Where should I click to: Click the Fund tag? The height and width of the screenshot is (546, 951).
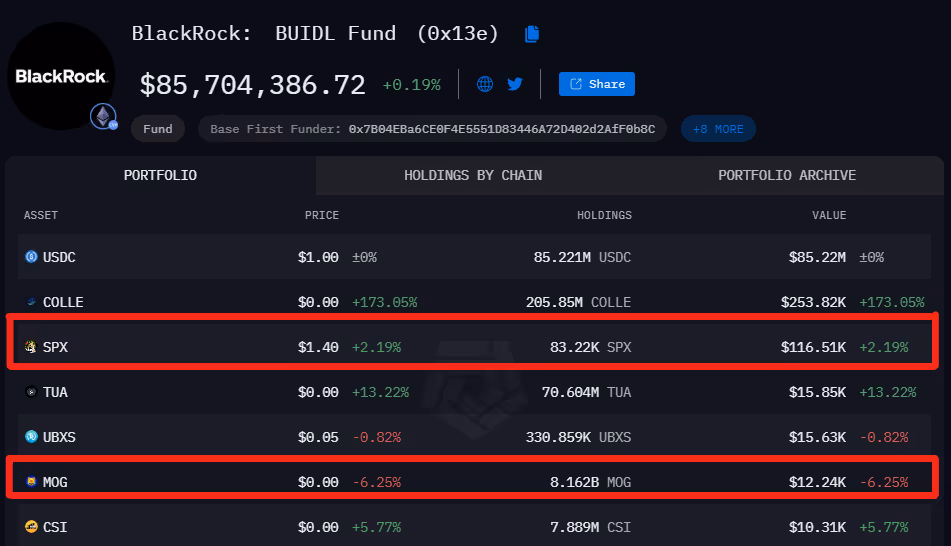tap(158, 129)
